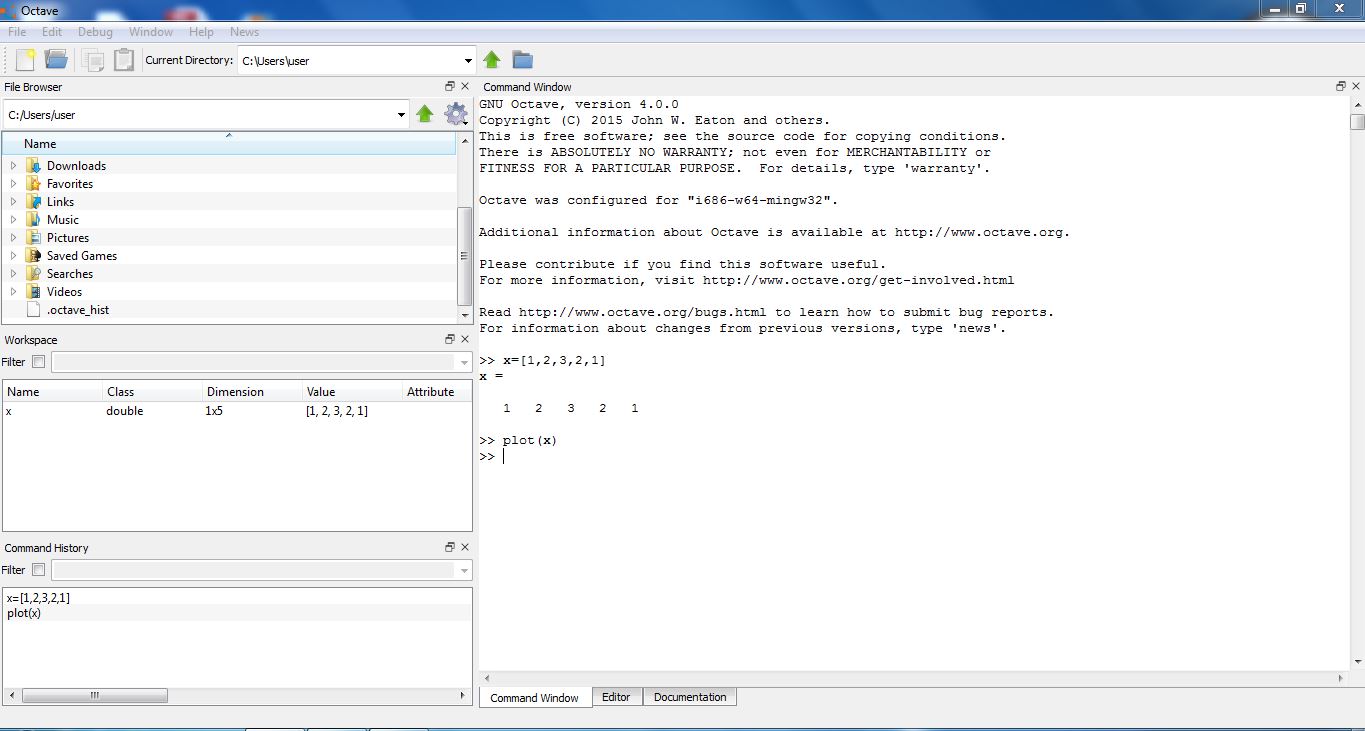The height and width of the screenshot is (731, 1365).
Task: Select plot(x) in Command History
Action: pyautogui.click(x=24, y=613)
